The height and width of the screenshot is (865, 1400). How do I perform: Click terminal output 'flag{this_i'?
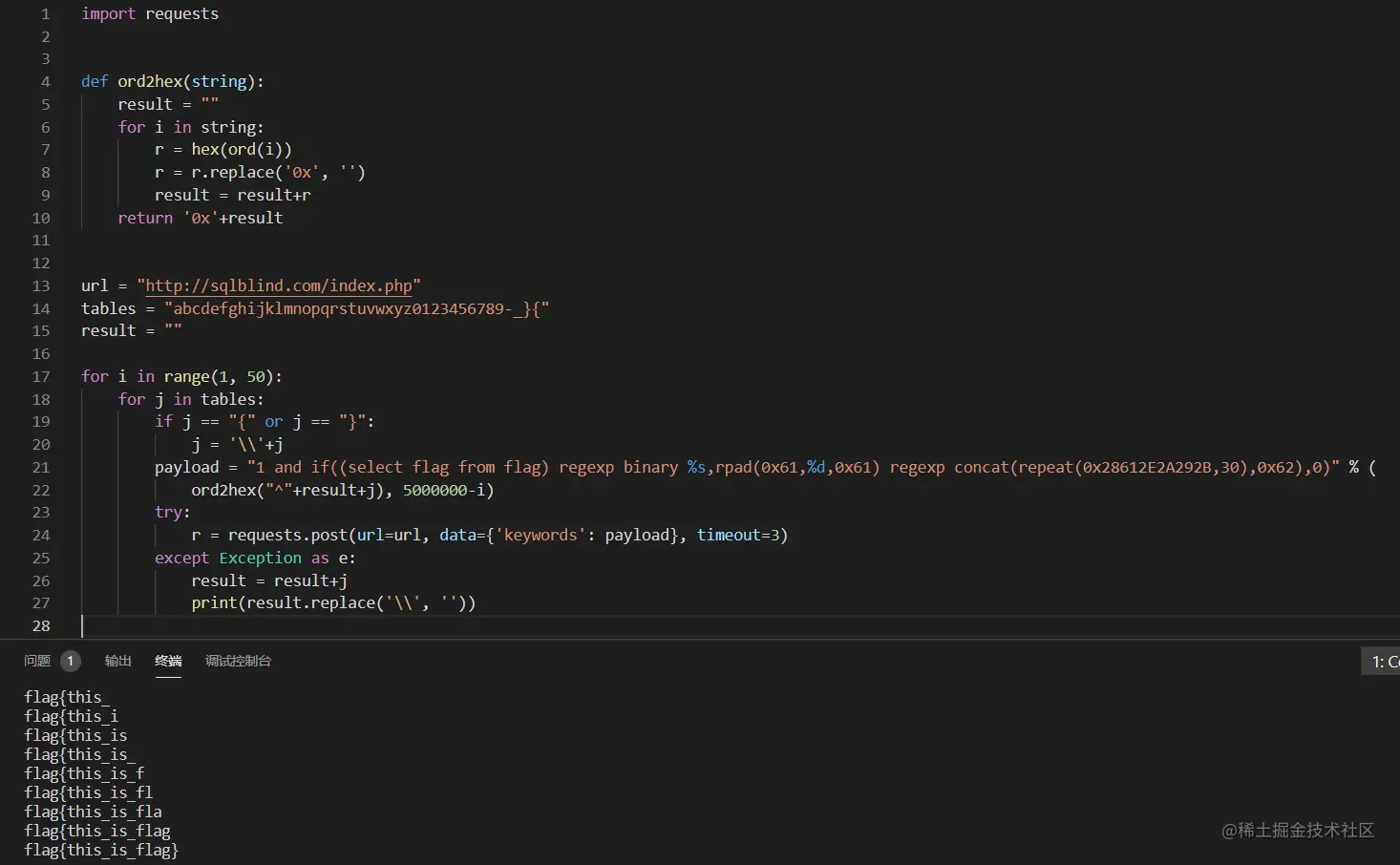click(71, 716)
